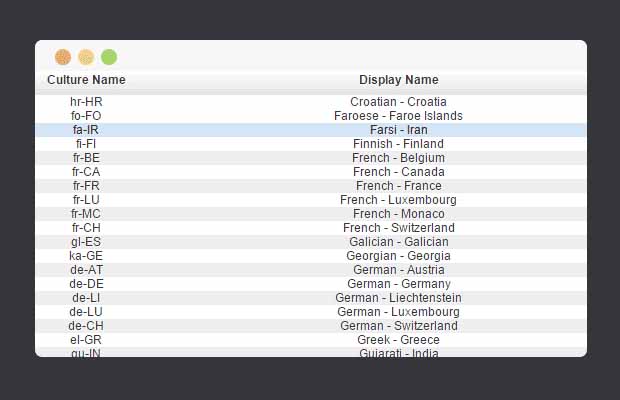Choose the fr-MC Monaco entry
Viewport: 620px width, 400px height.
tap(311, 214)
